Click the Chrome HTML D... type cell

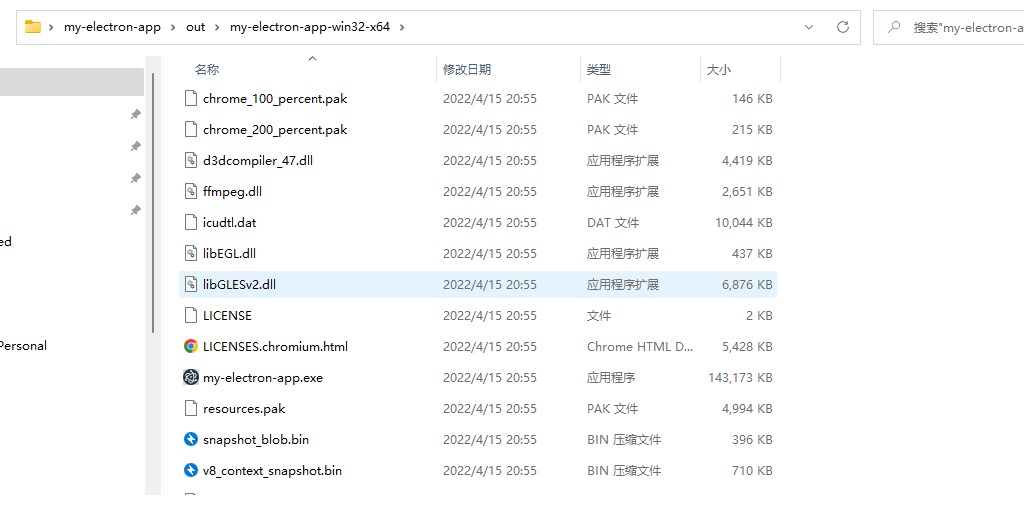[640, 347]
